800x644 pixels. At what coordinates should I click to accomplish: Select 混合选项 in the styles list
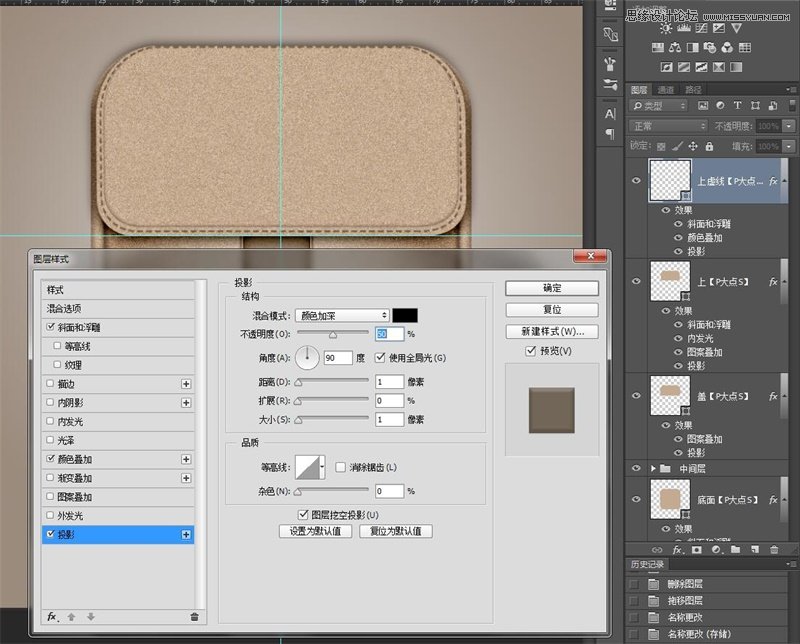[118, 309]
